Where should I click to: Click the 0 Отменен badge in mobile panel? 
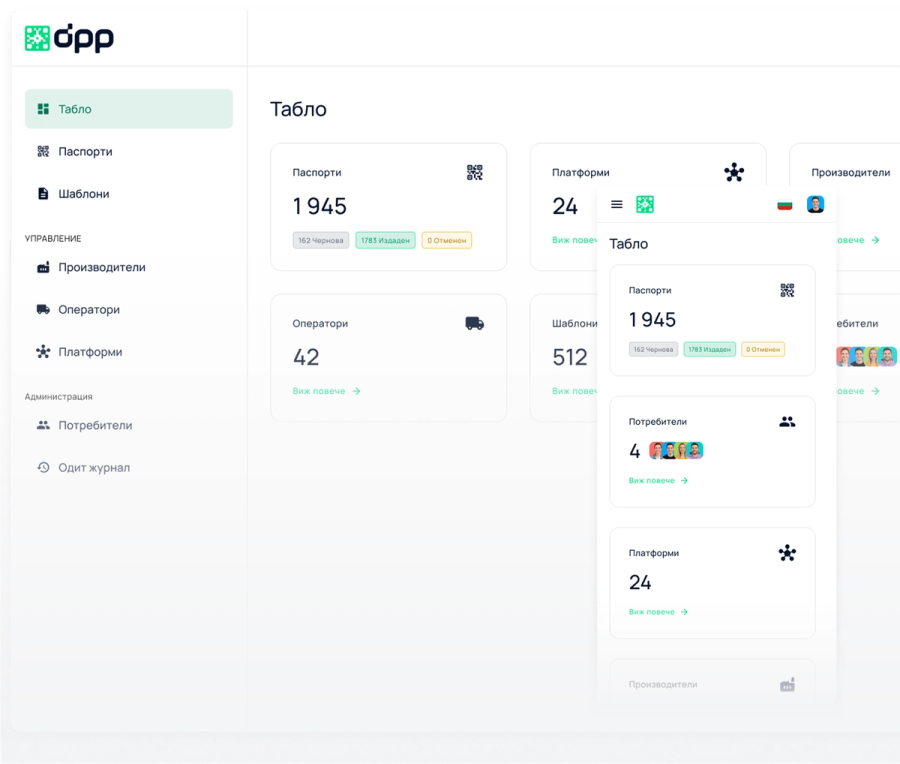pyautogui.click(x=763, y=350)
